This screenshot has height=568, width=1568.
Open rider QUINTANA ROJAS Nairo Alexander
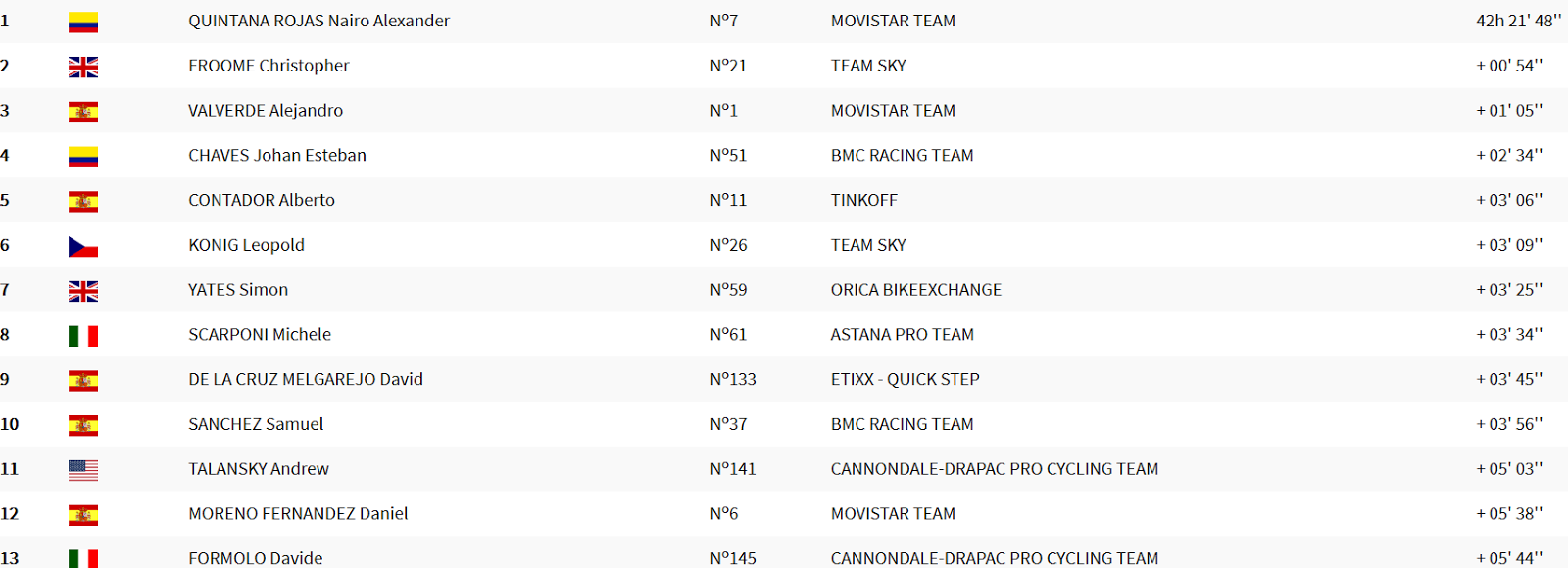tap(318, 21)
